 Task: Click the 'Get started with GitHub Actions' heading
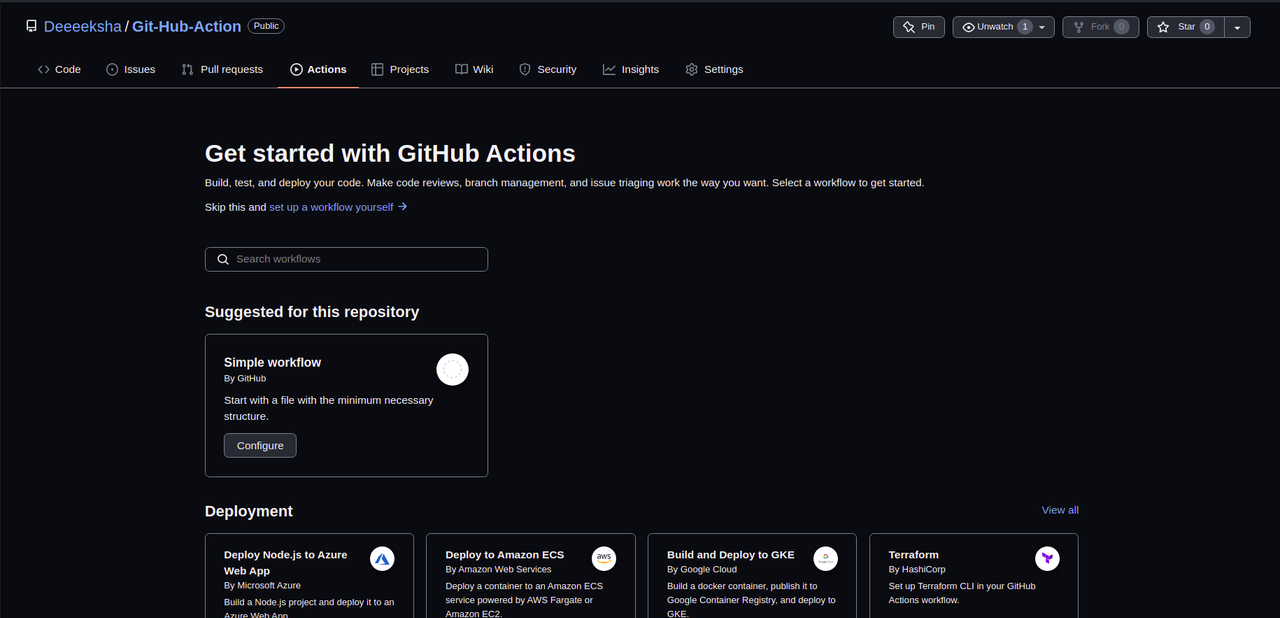390,153
